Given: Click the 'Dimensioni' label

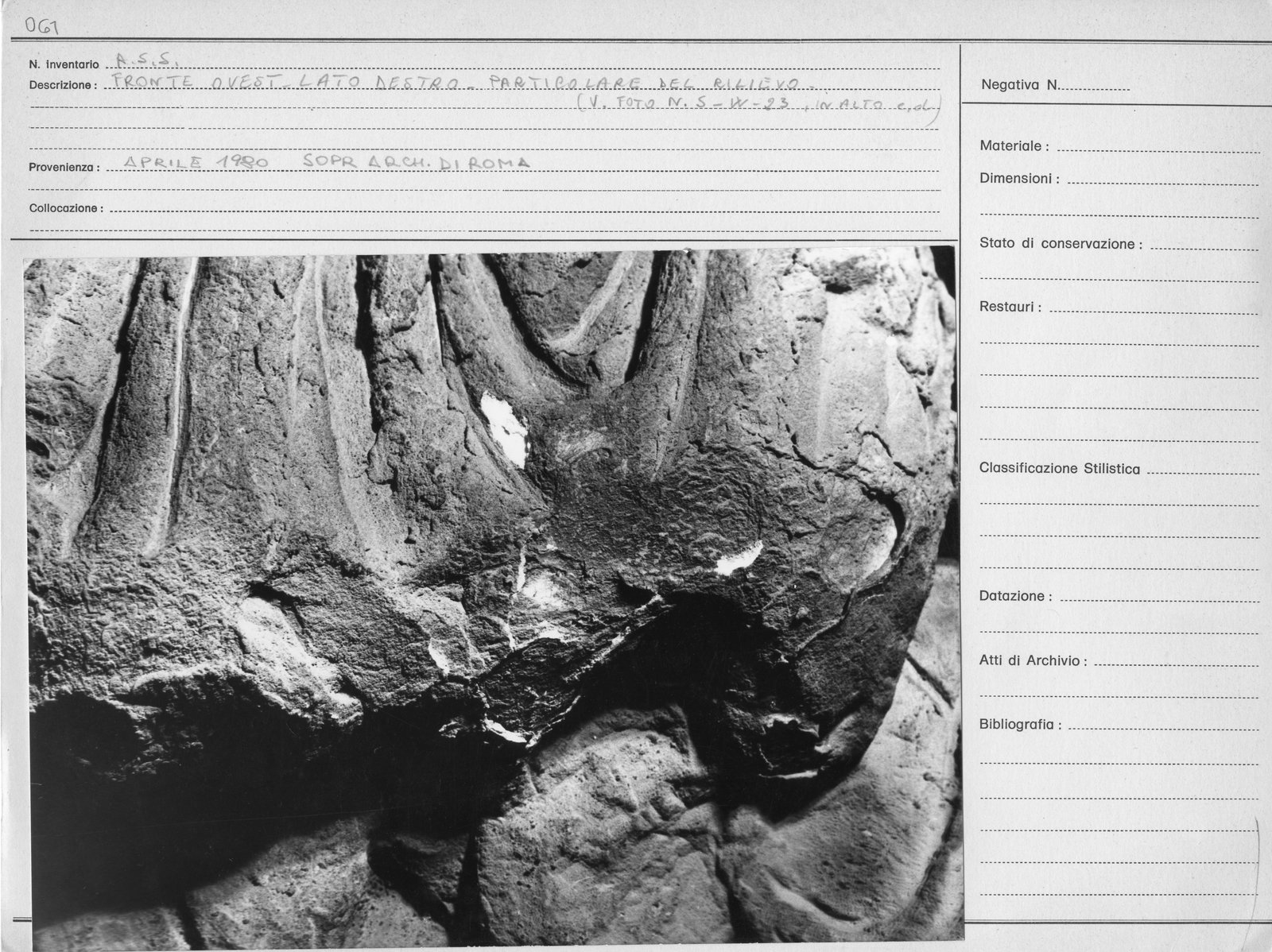Looking at the screenshot, I should pos(1019,179).
